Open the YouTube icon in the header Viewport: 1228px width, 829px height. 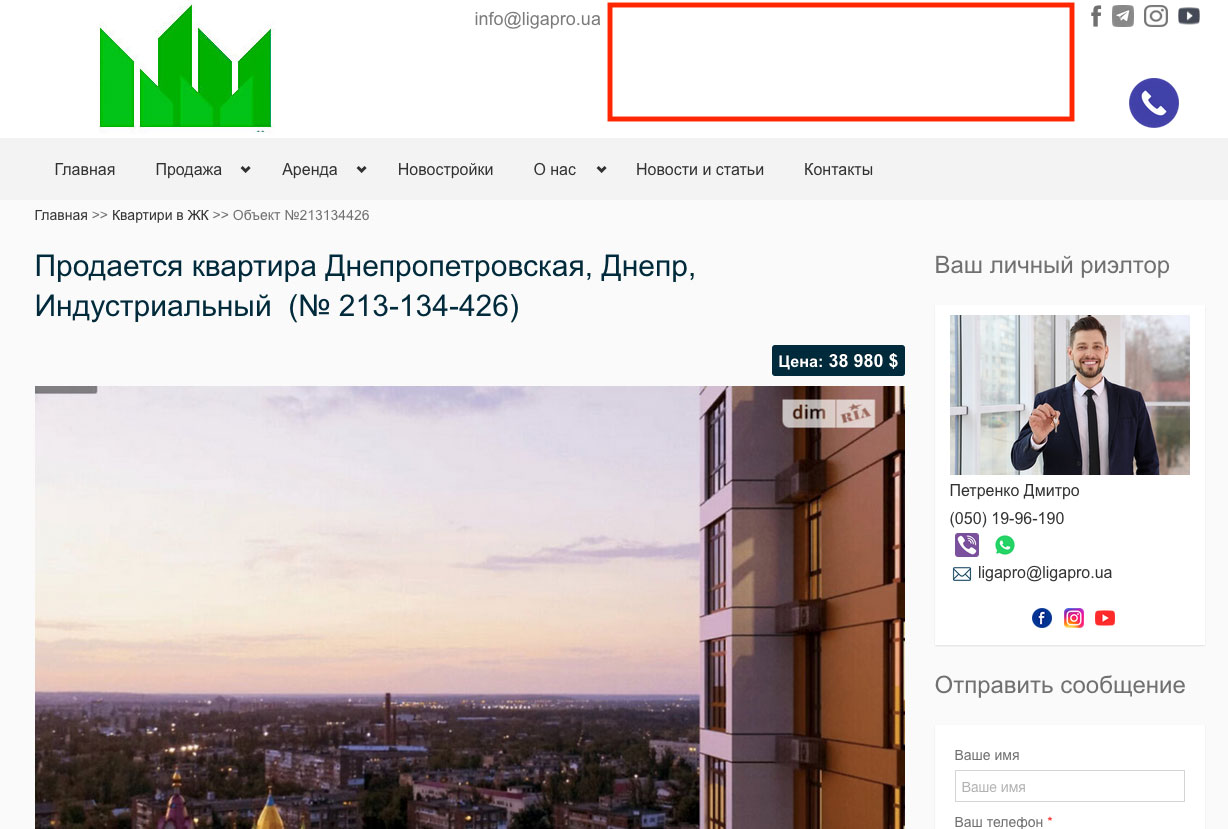[x=1189, y=16]
